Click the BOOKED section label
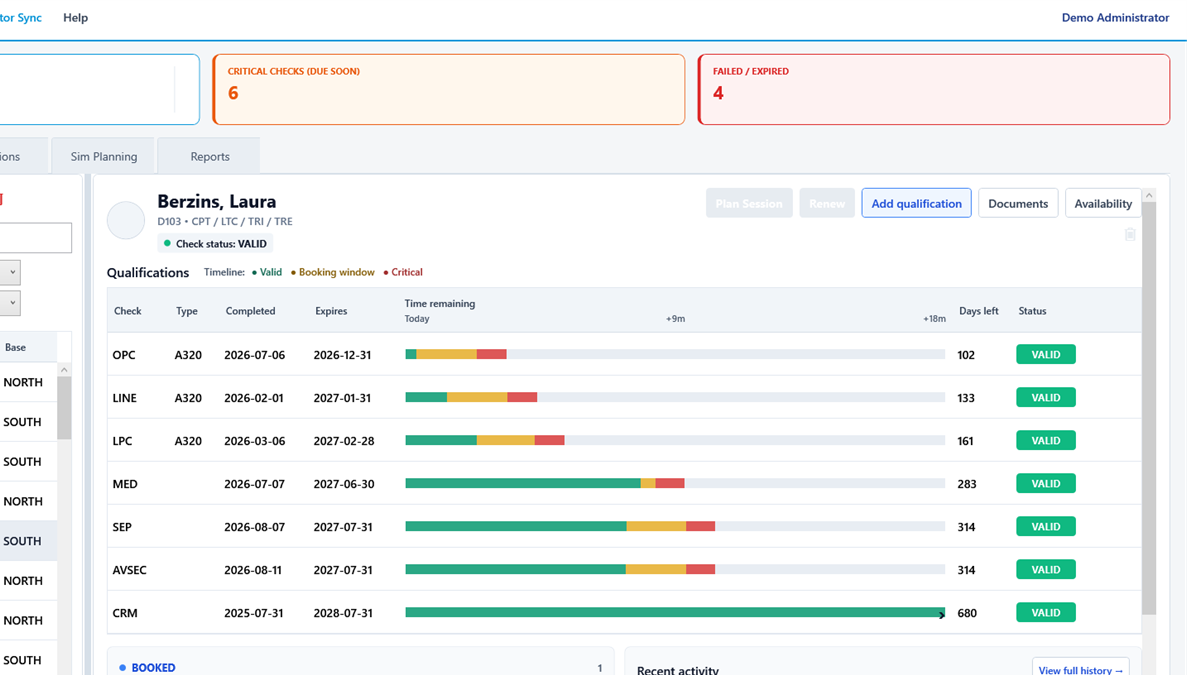This screenshot has height=675, width=1200. point(153,668)
